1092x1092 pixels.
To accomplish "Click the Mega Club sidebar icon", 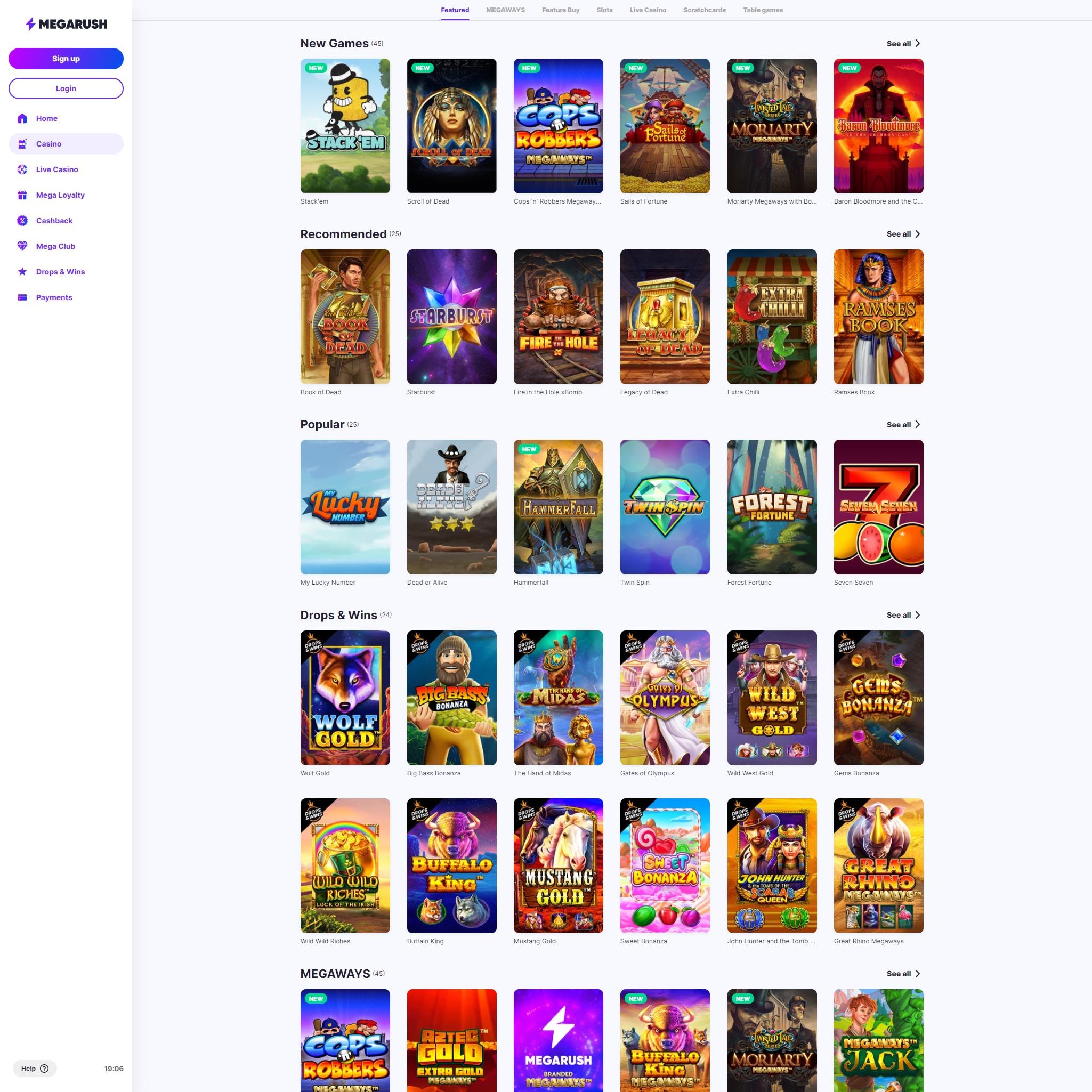I will 22,246.
